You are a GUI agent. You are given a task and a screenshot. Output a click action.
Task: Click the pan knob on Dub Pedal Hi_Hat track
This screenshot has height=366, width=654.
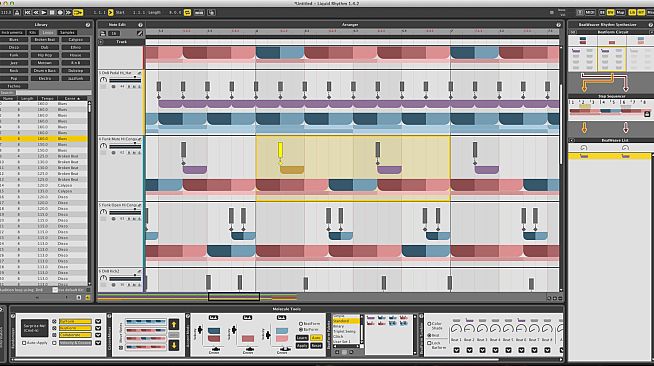103,80
